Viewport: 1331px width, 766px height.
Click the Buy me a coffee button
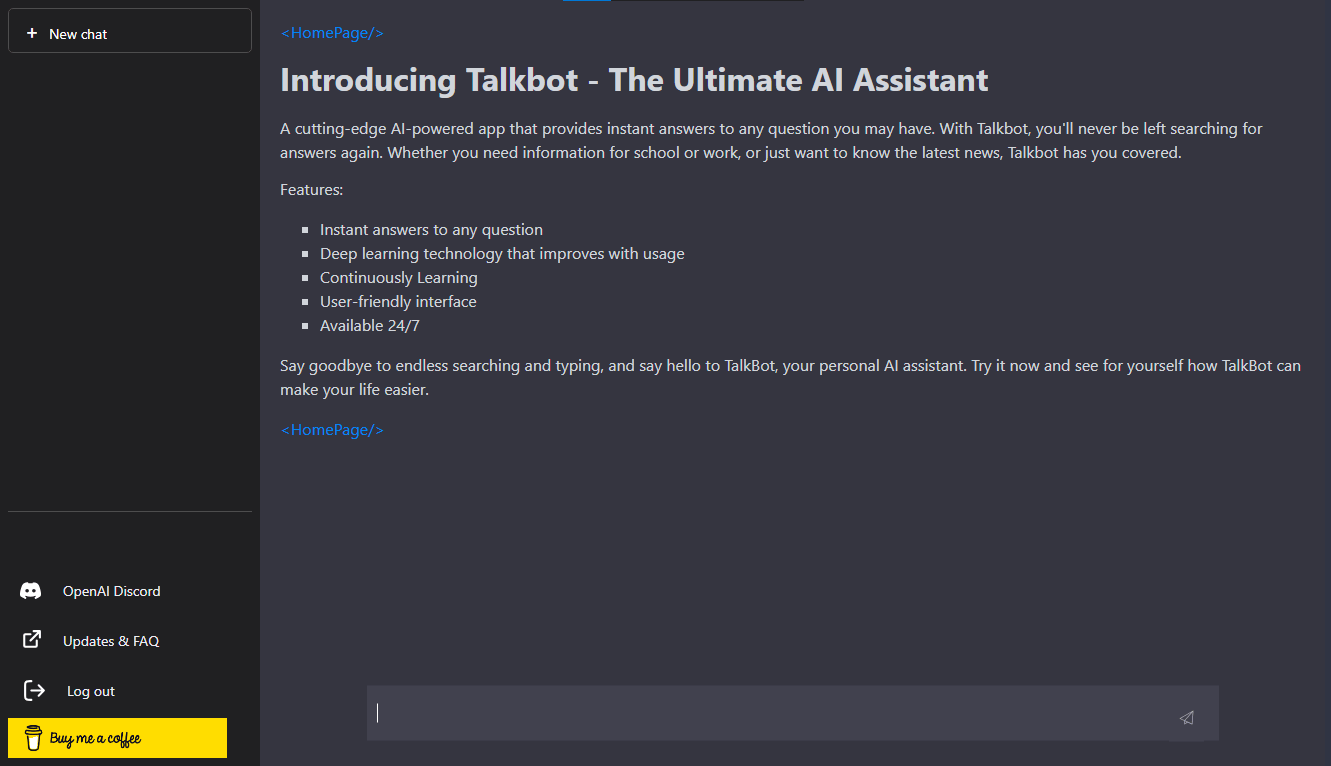[117, 738]
